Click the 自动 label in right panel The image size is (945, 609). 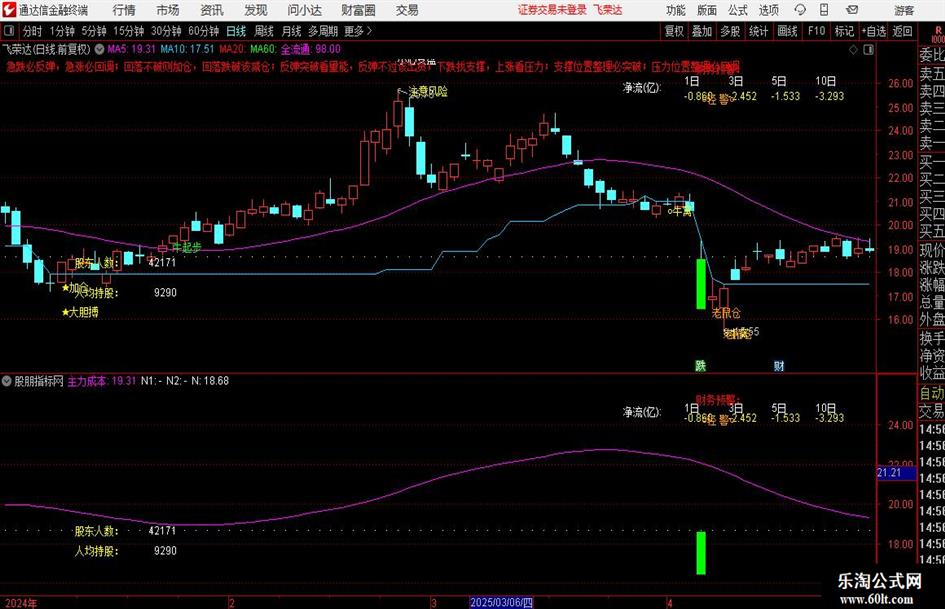pos(932,393)
